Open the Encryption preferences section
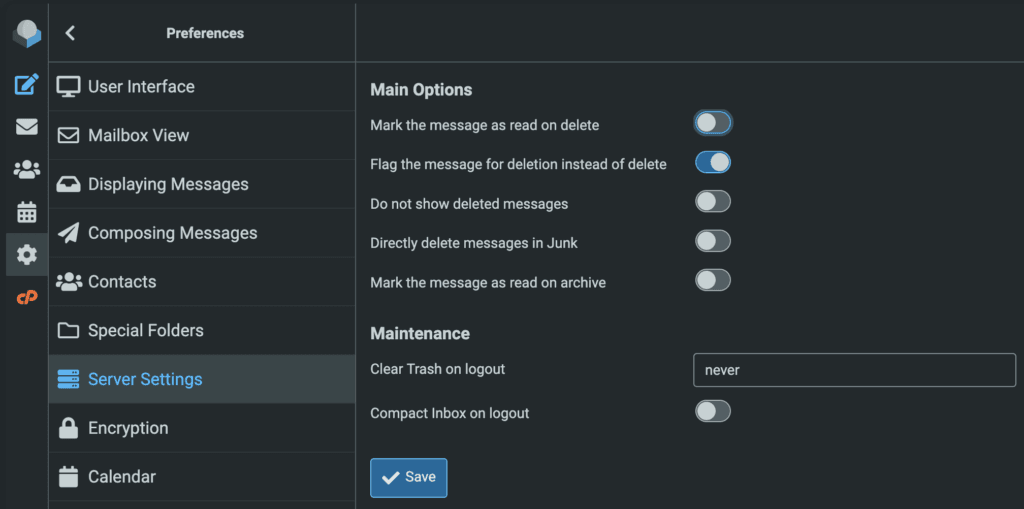The image size is (1024, 509). point(202,428)
